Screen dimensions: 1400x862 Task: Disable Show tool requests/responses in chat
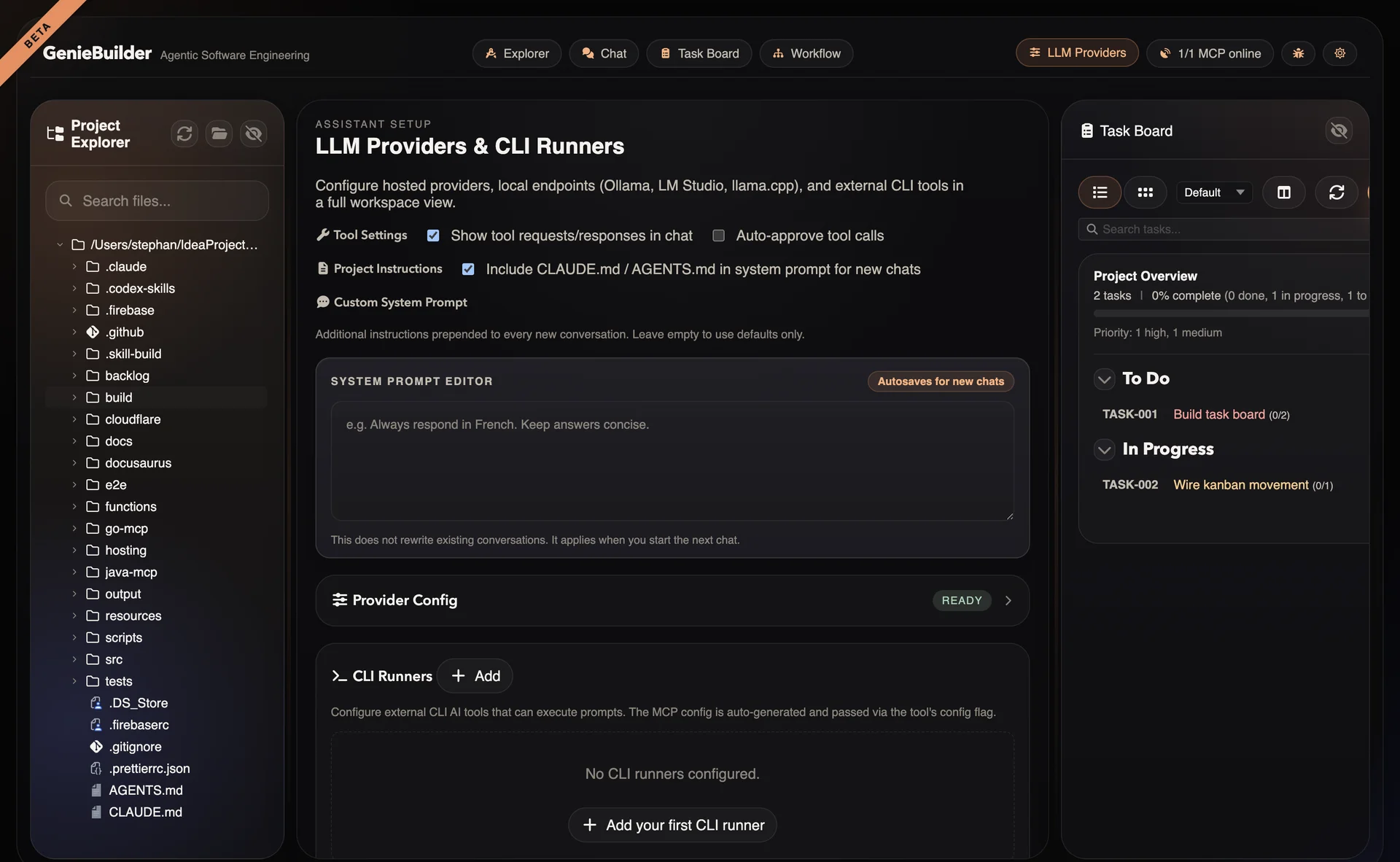coord(433,236)
